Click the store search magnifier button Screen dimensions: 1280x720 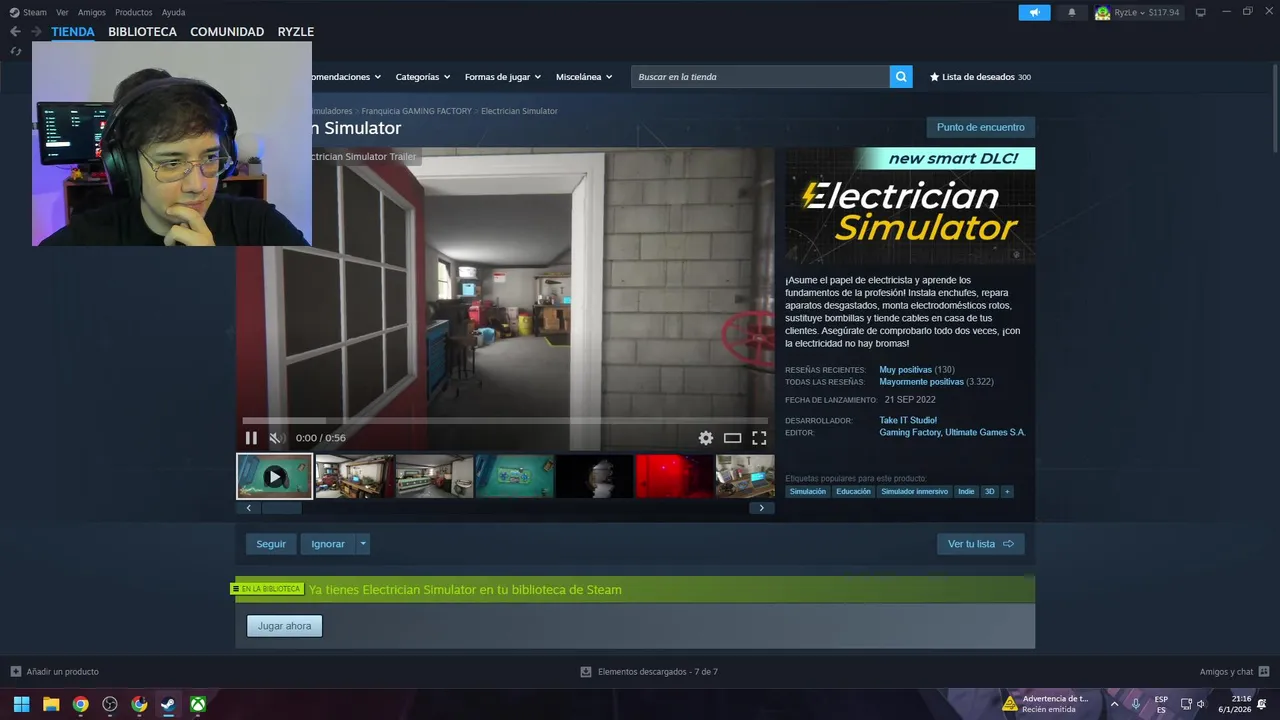901,77
